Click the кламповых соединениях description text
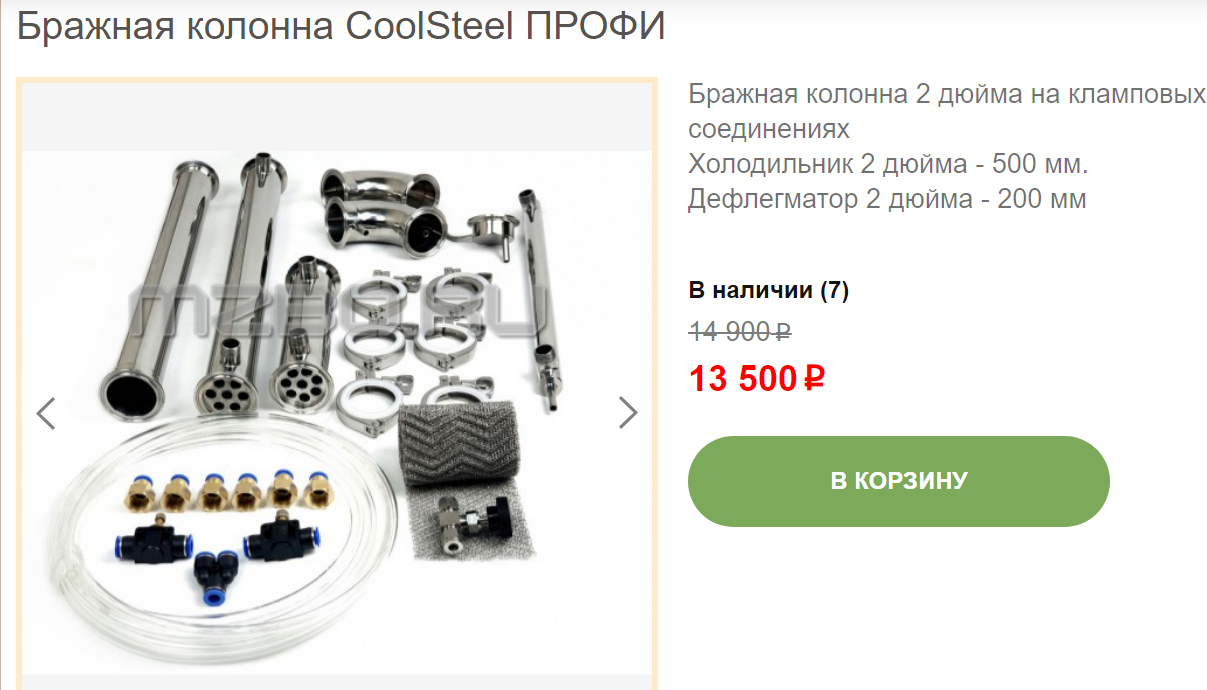 pos(947,112)
